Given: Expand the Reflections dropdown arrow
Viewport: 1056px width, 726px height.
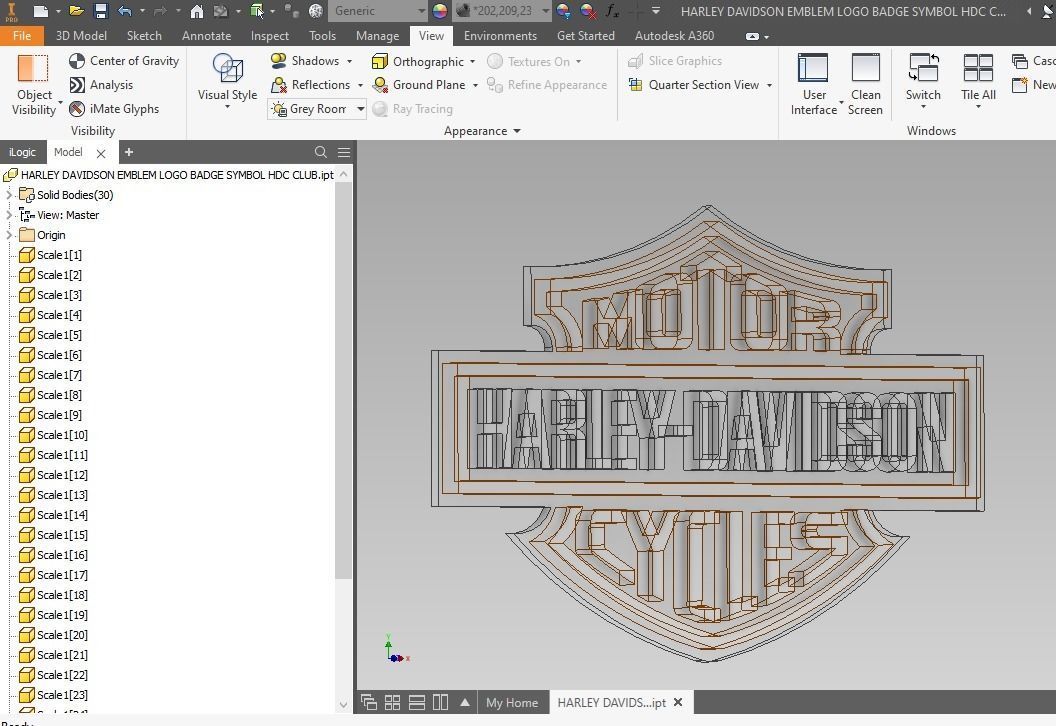Looking at the screenshot, I should coord(360,86).
